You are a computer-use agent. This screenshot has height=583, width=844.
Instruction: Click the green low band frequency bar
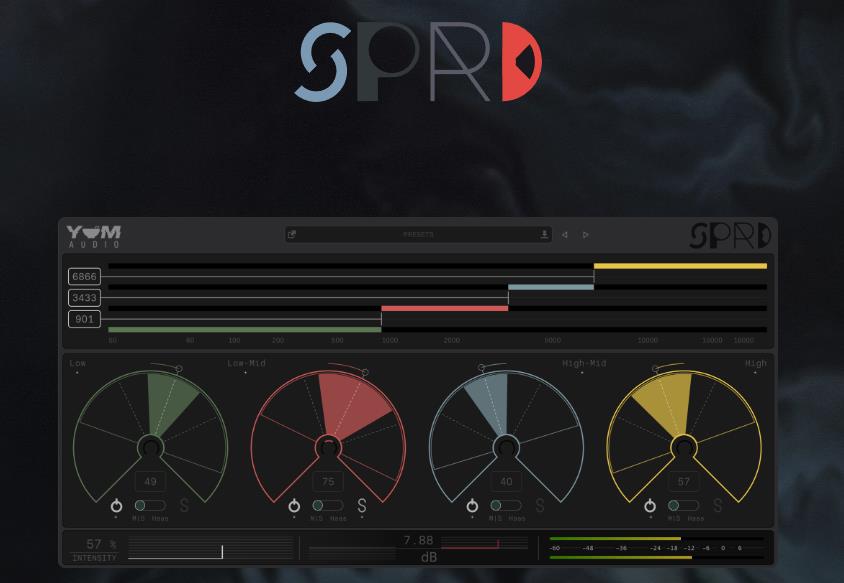coord(245,329)
